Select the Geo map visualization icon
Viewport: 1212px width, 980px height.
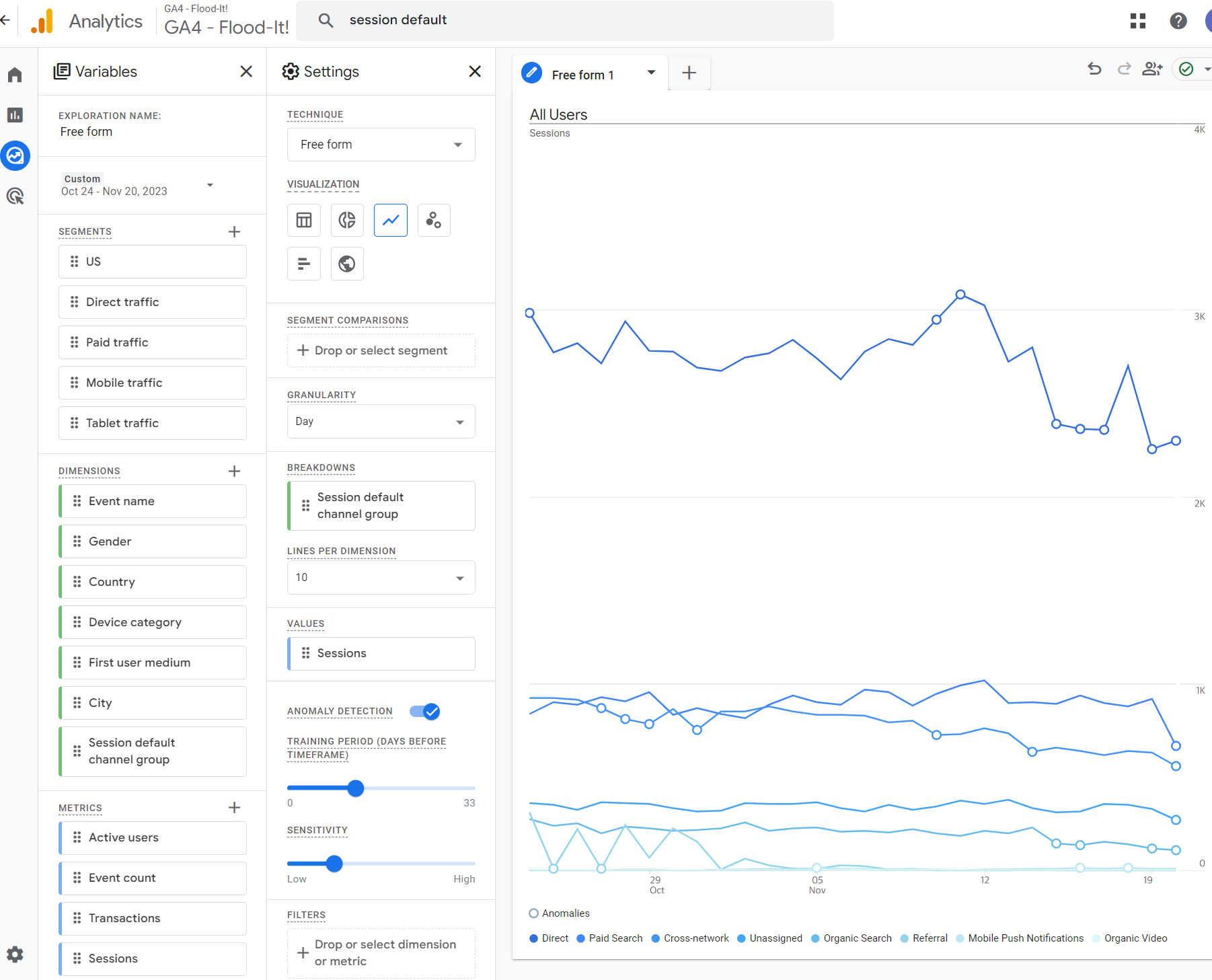(347, 264)
